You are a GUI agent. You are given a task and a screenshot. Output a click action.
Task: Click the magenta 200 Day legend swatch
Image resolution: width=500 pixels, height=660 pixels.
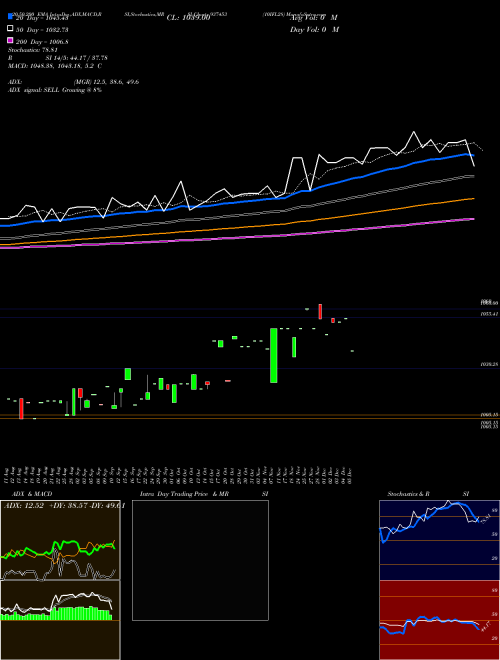(x=11, y=40)
